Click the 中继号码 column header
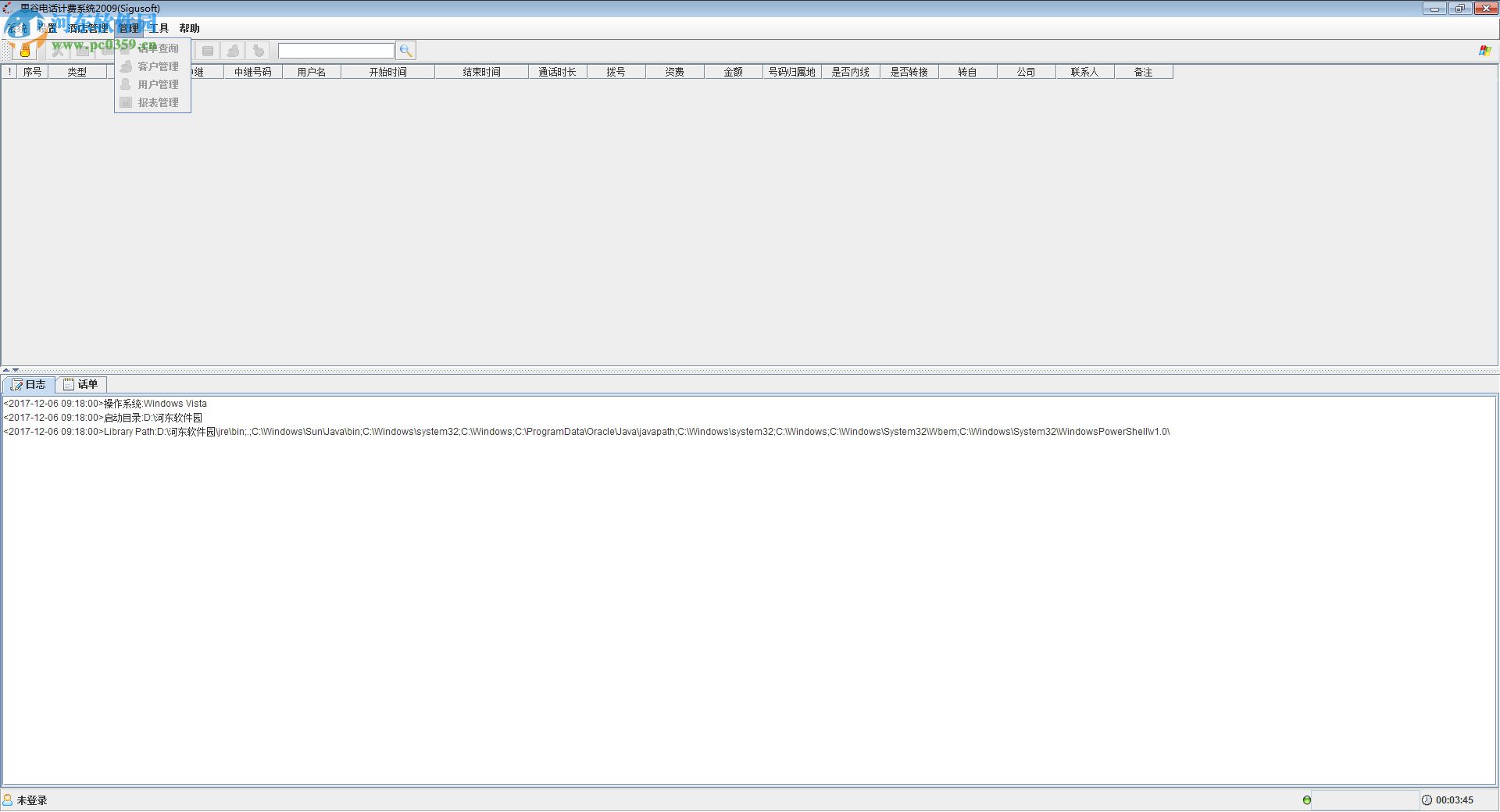The height and width of the screenshot is (812, 1500). click(253, 72)
